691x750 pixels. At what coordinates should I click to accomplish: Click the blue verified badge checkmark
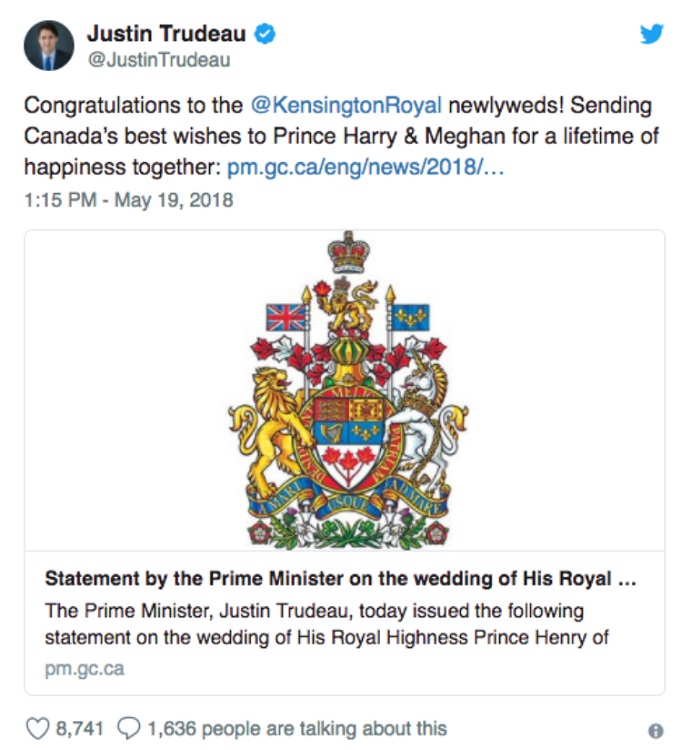point(264,35)
